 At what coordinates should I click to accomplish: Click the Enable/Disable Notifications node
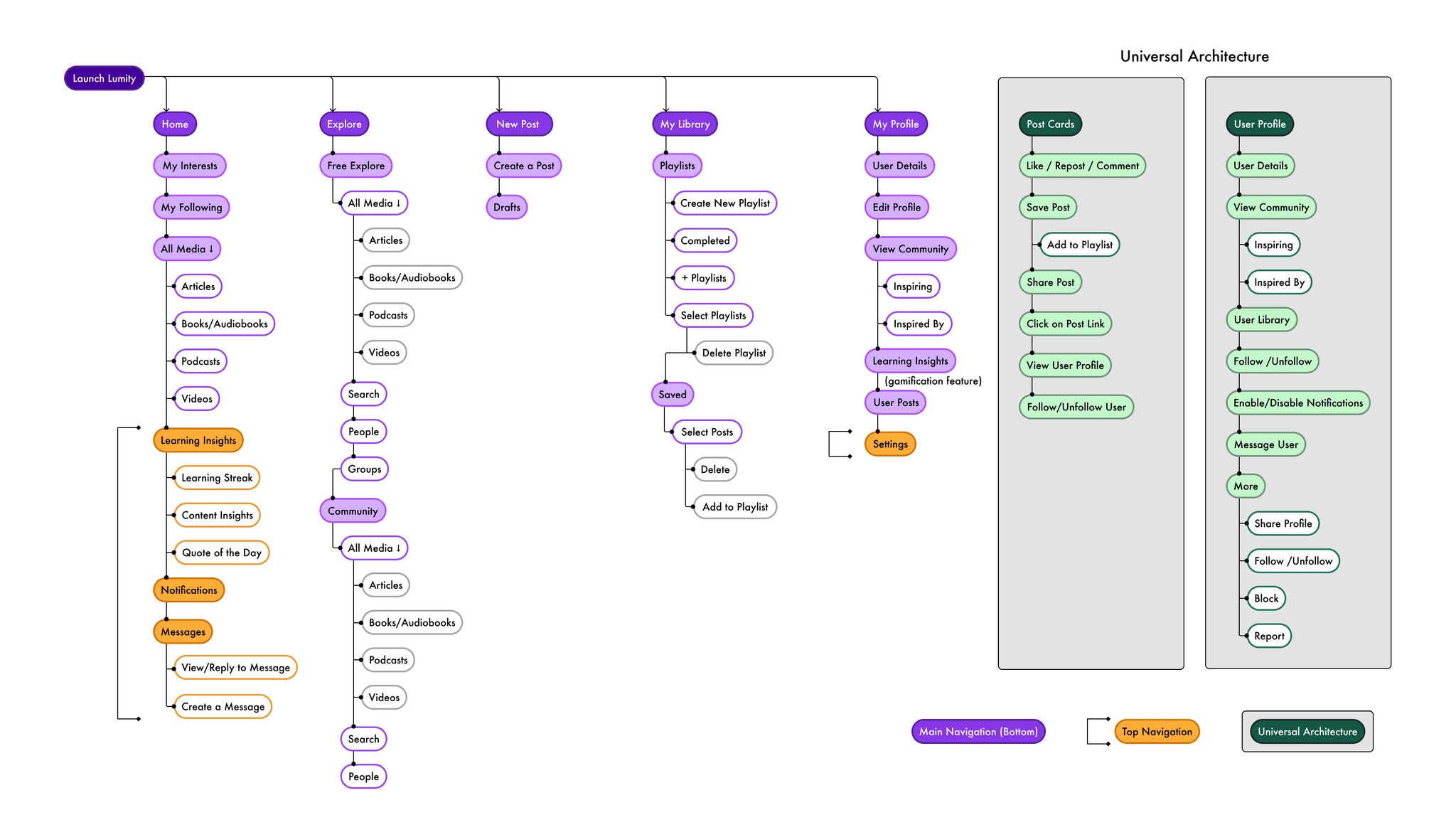[1298, 402]
